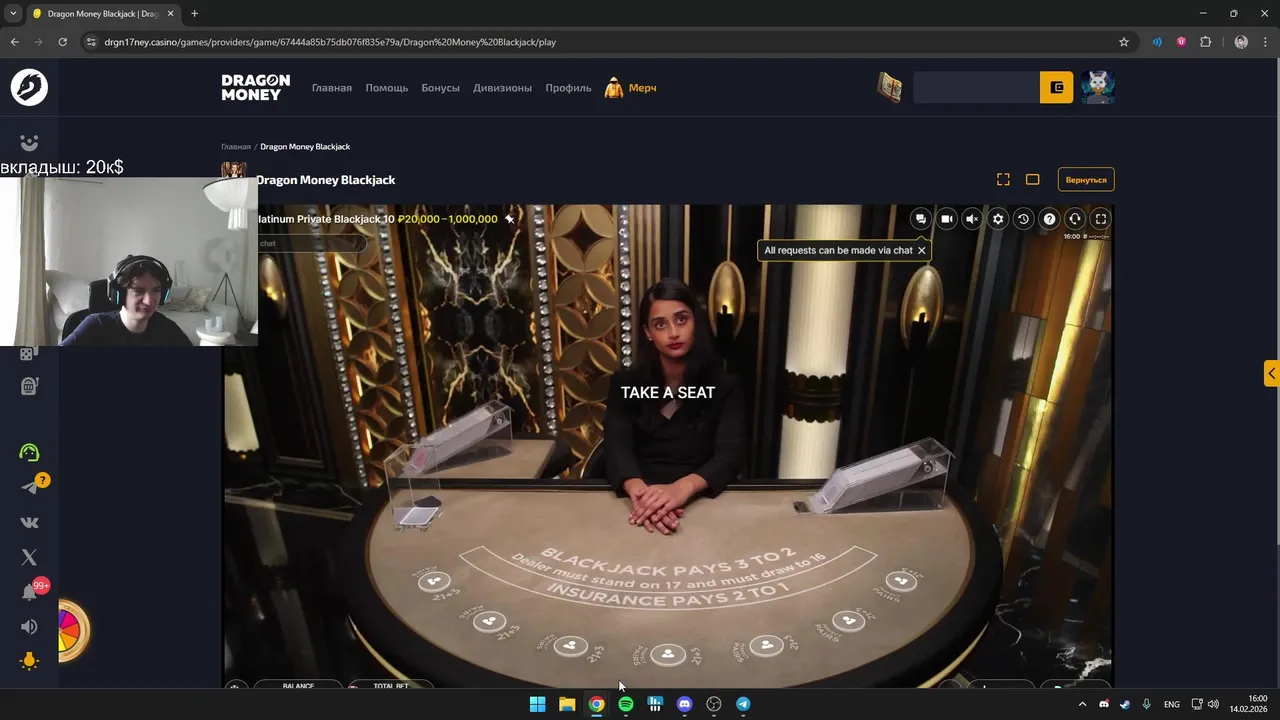Click the round dragon icon in sidebar
Screen dimensions: 1280x720
(x=29, y=87)
